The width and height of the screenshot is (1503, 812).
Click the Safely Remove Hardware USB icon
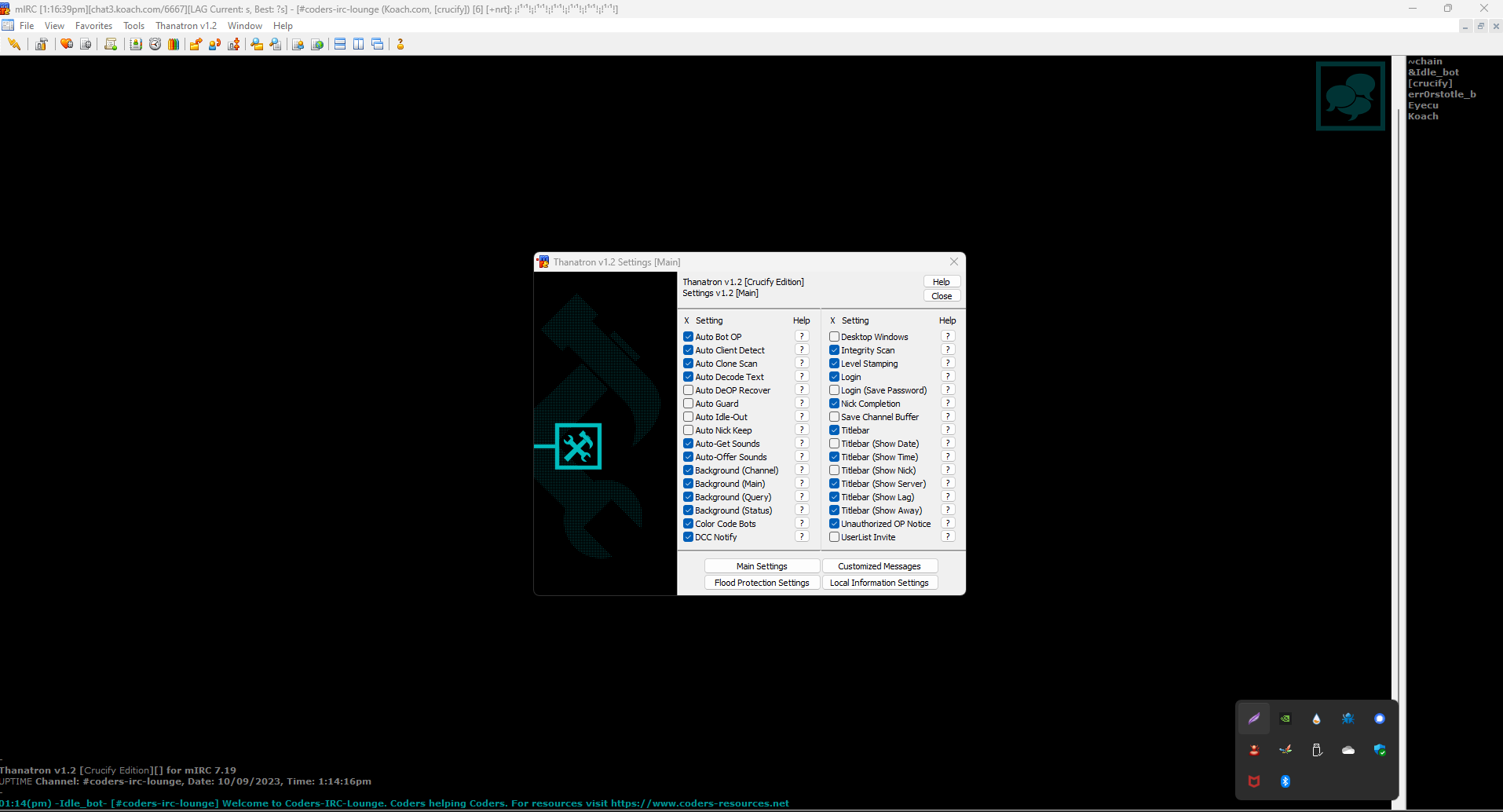coord(1317,750)
